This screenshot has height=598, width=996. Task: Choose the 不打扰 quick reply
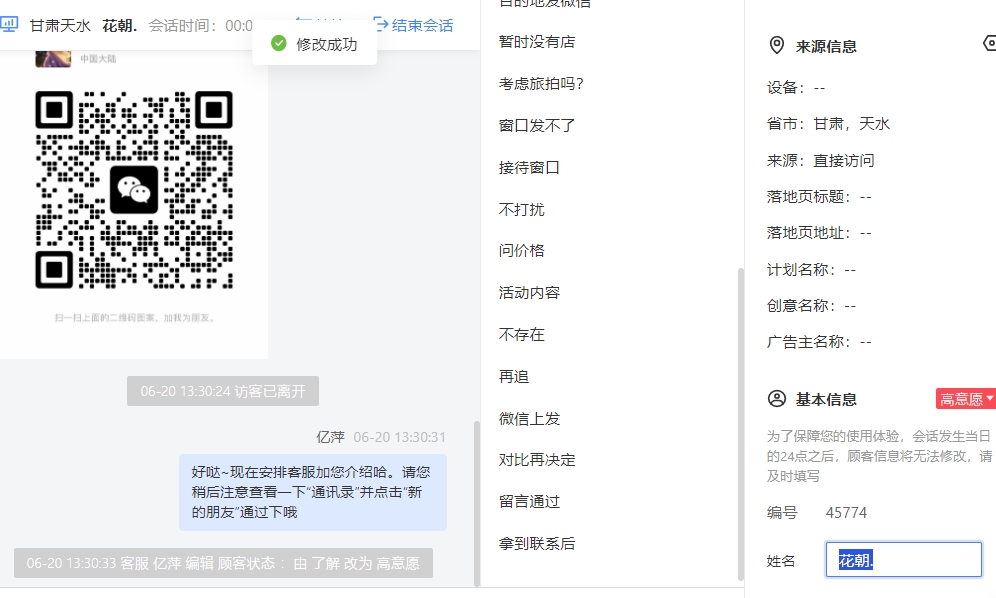(522, 210)
